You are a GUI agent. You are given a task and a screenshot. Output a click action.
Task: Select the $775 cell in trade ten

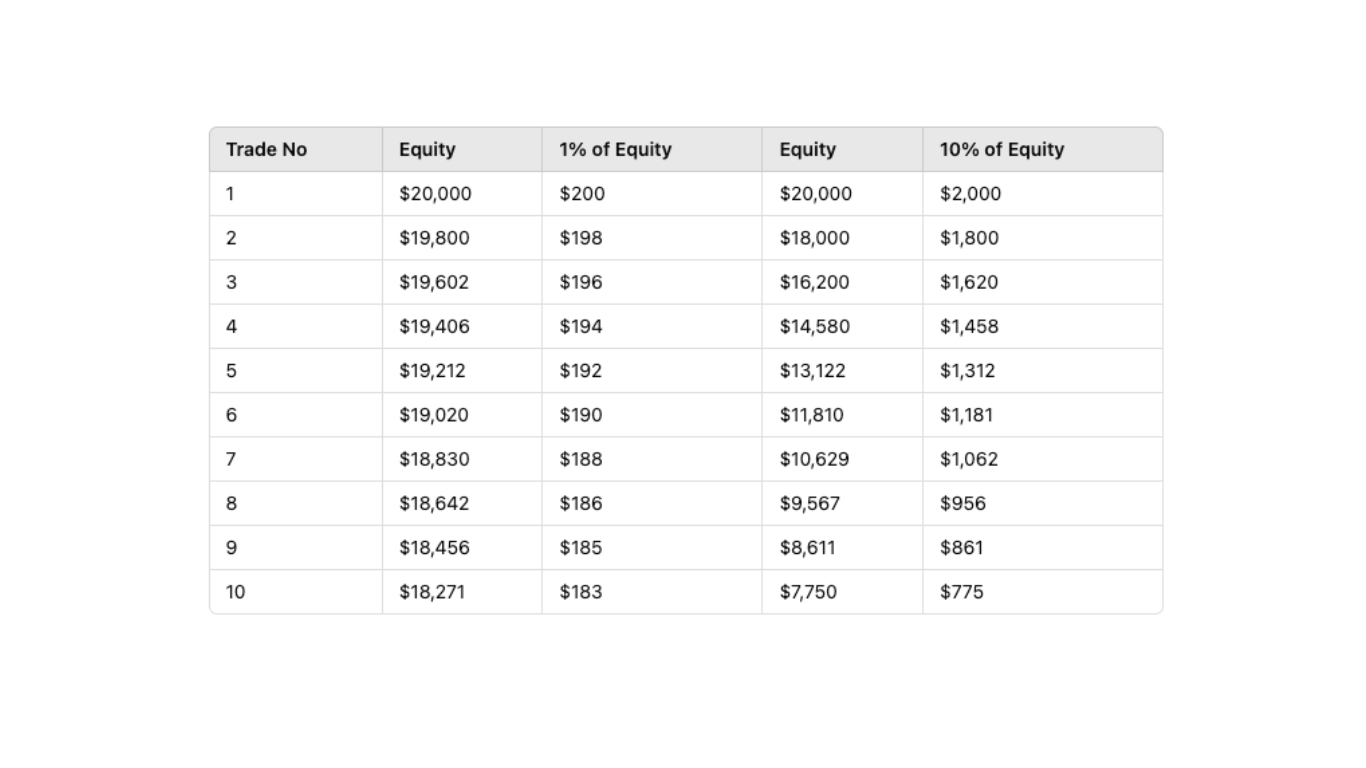pos(961,592)
